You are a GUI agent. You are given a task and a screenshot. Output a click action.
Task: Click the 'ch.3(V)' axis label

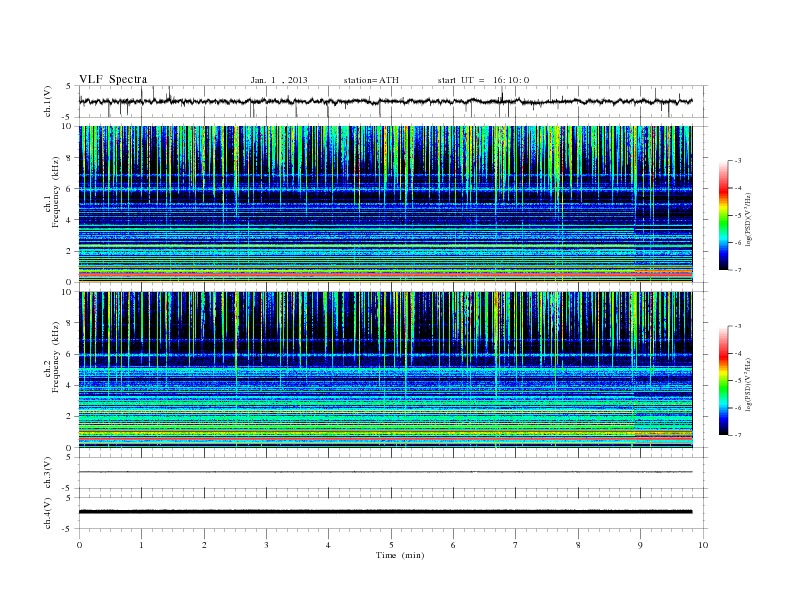tap(48, 473)
